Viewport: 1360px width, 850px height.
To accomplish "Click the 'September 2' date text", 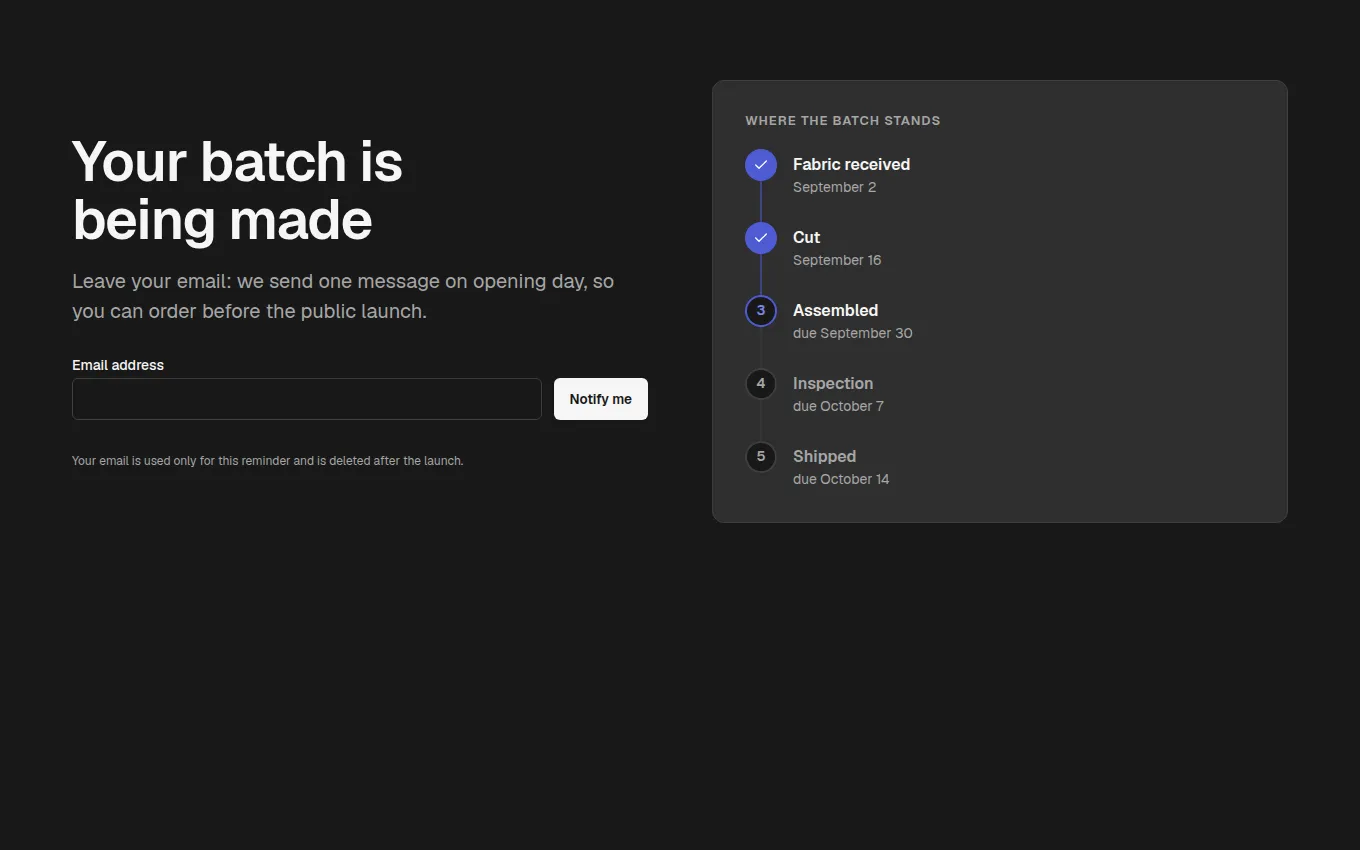I will click(834, 187).
